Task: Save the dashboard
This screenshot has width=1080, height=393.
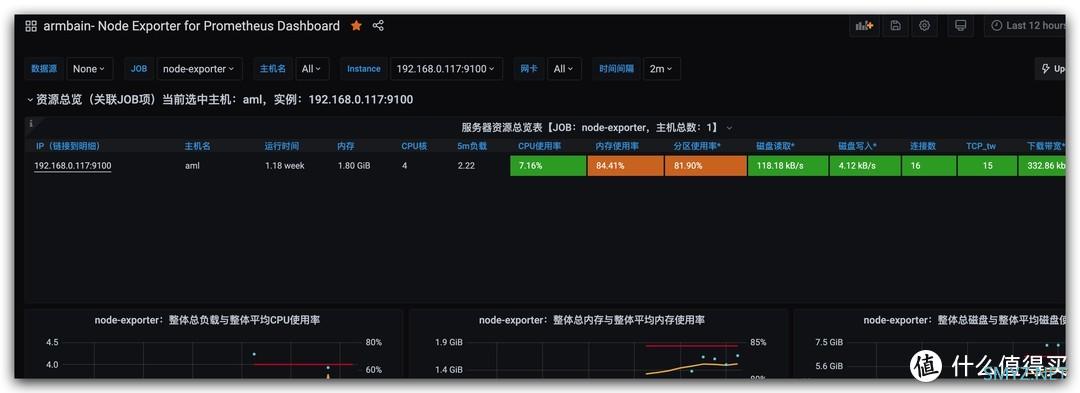Action: pos(895,26)
